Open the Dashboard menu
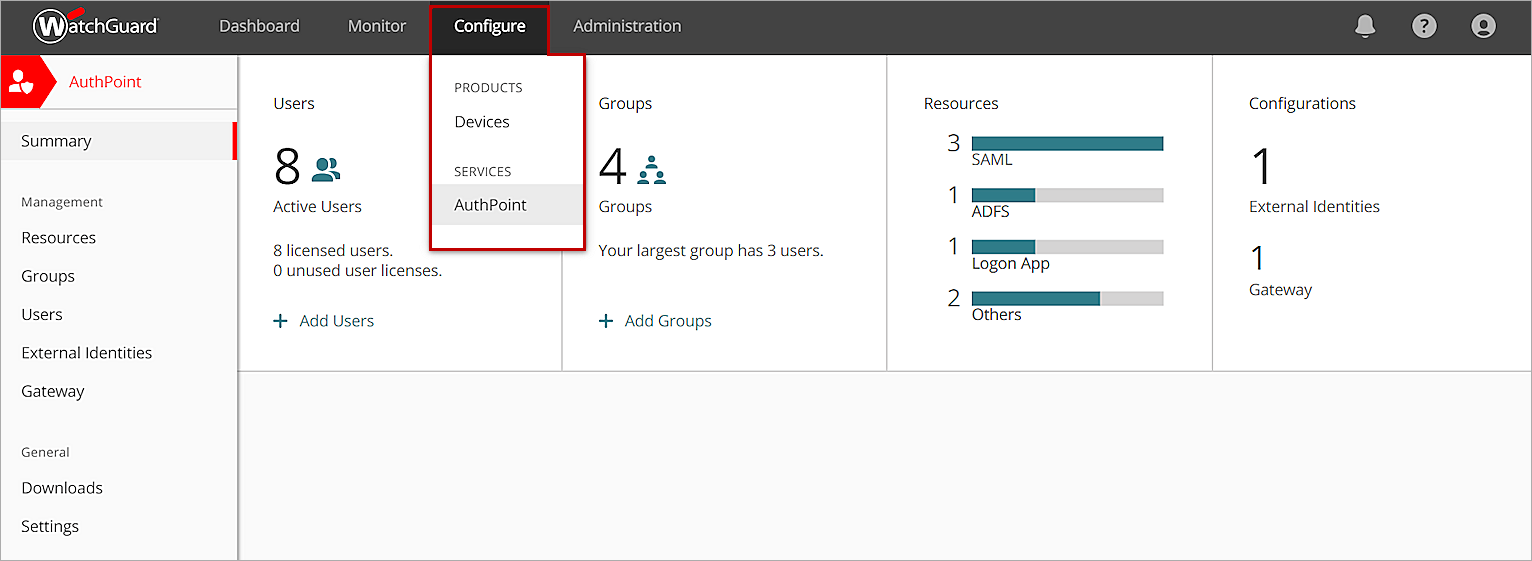The height and width of the screenshot is (561, 1532). coord(259,27)
